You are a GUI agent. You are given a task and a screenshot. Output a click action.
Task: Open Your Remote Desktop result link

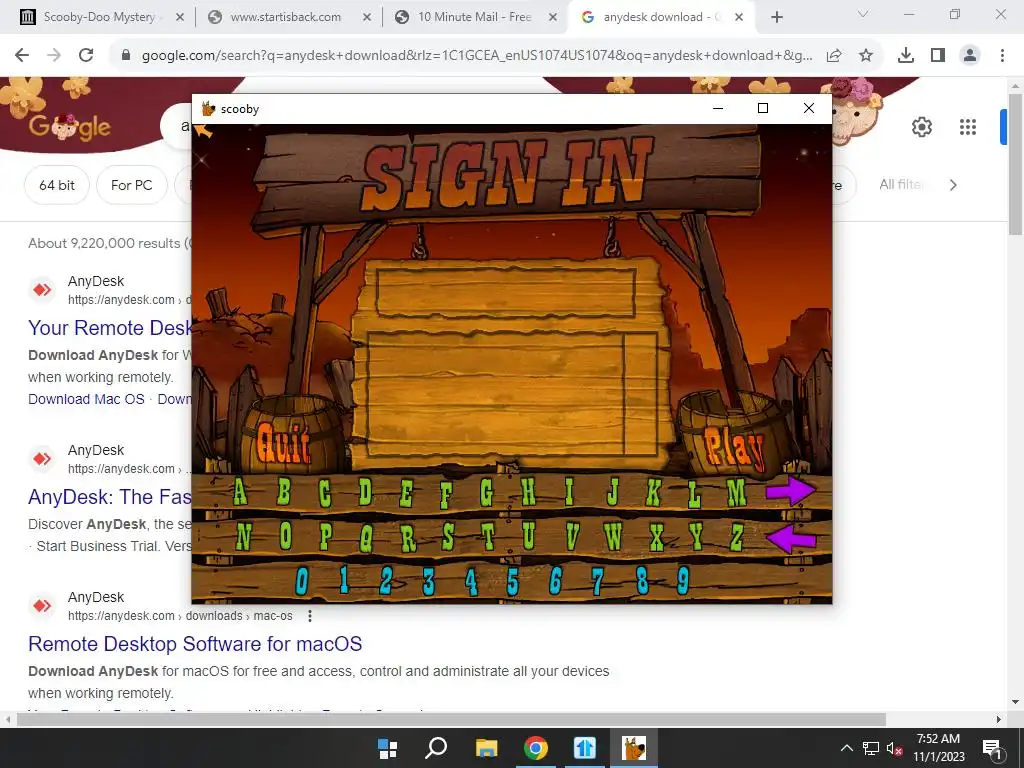tap(110, 328)
